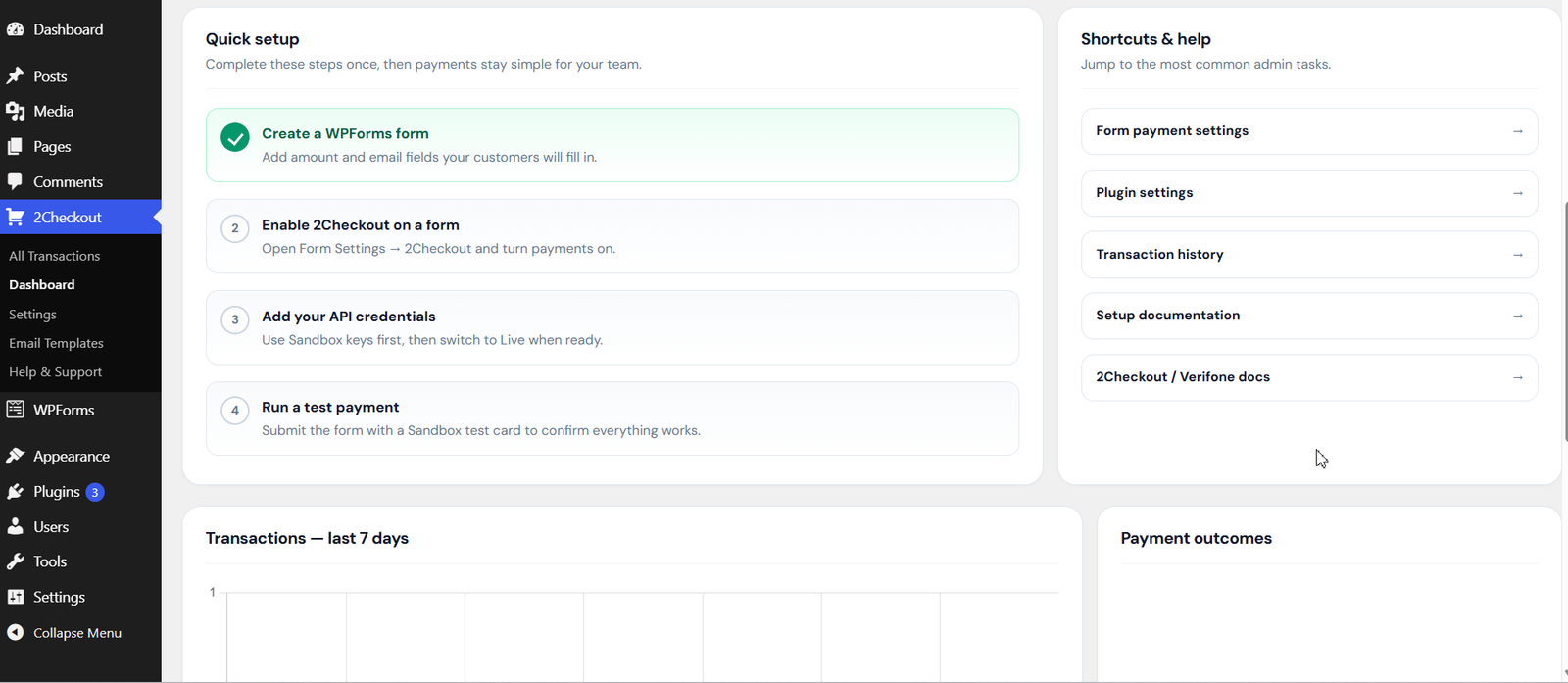Viewport: 1568px width, 683px height.
Task: Open Help & Support submenu item
Action: [55, 372]
